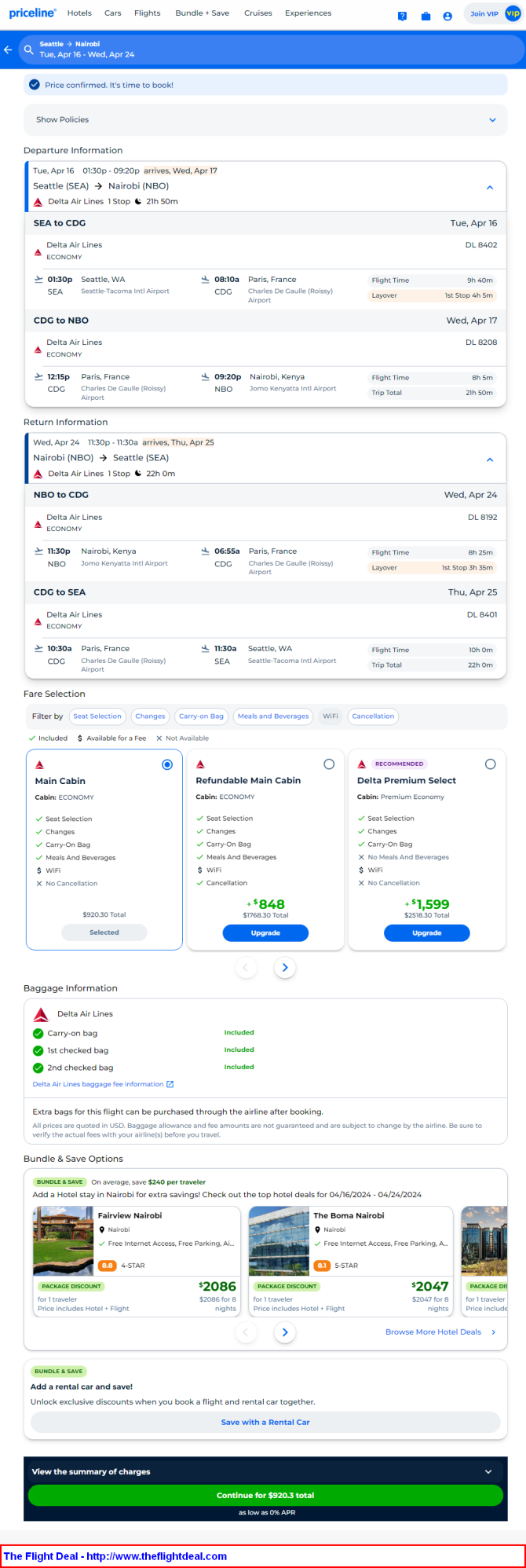Click the external link icon after baggage fee information
This screenshot has width=526, height=1568.
[x=170, y=1084]
